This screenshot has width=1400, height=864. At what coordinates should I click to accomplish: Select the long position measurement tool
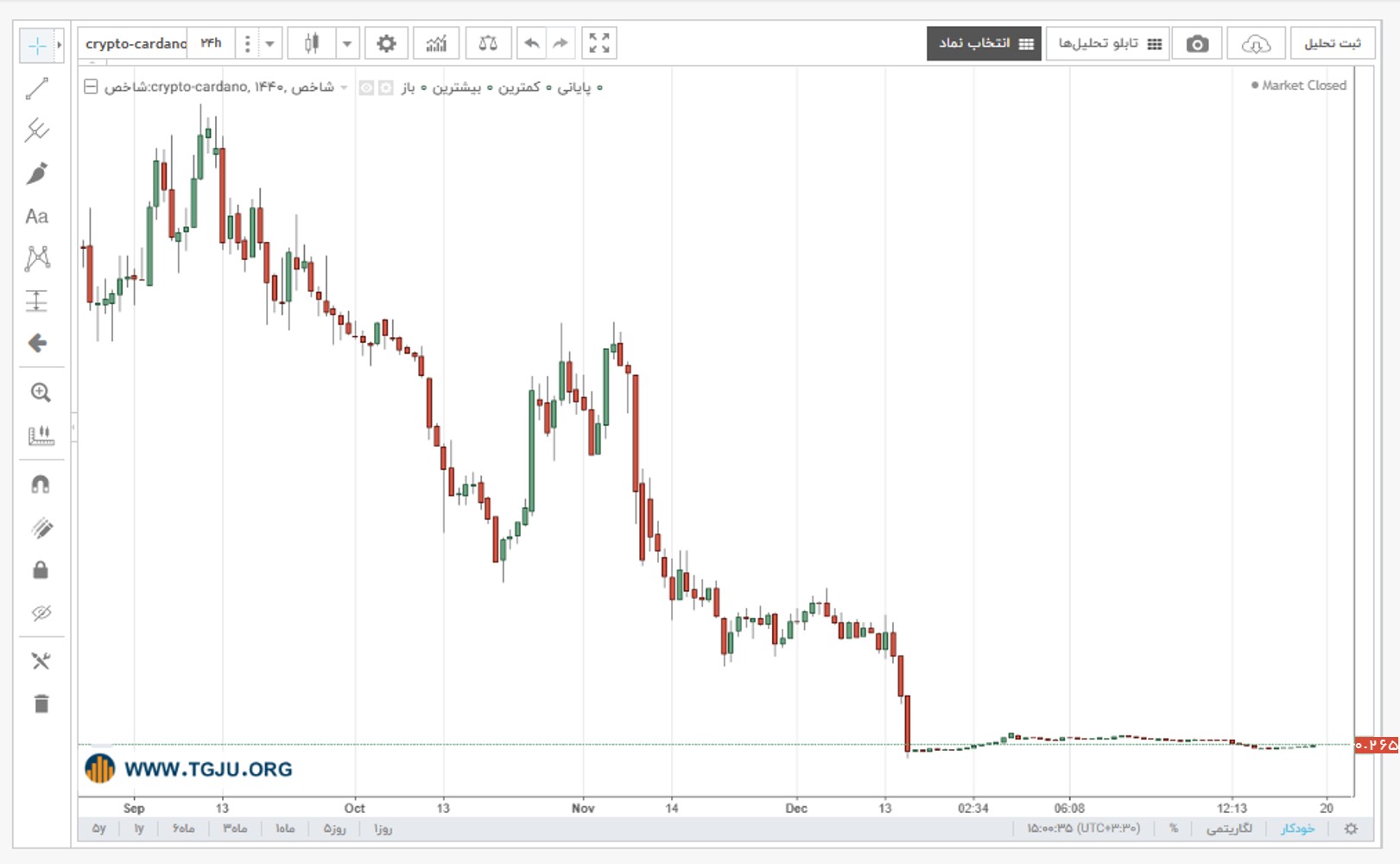pos(37,301)
